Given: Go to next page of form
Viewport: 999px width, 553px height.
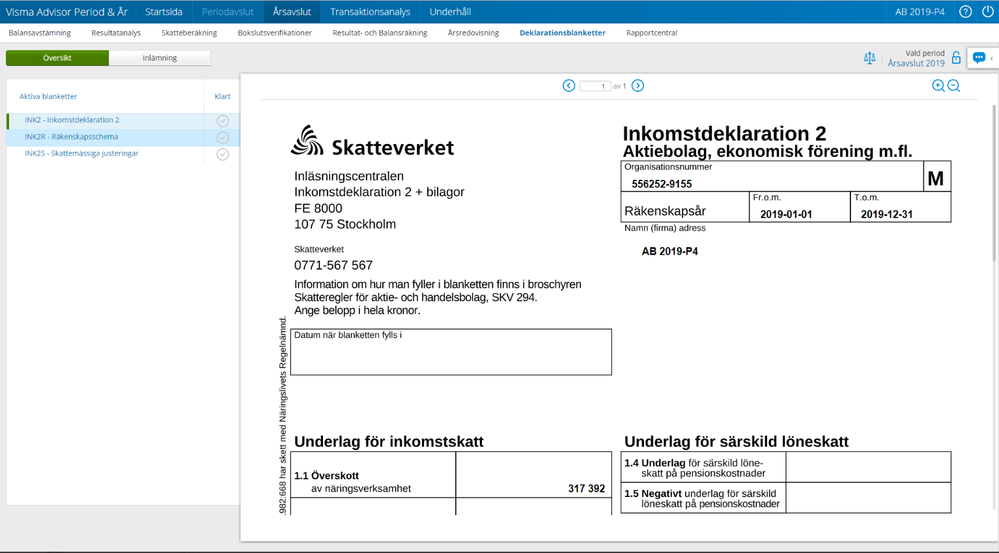Looking at the screenshot, I should 638,86.
